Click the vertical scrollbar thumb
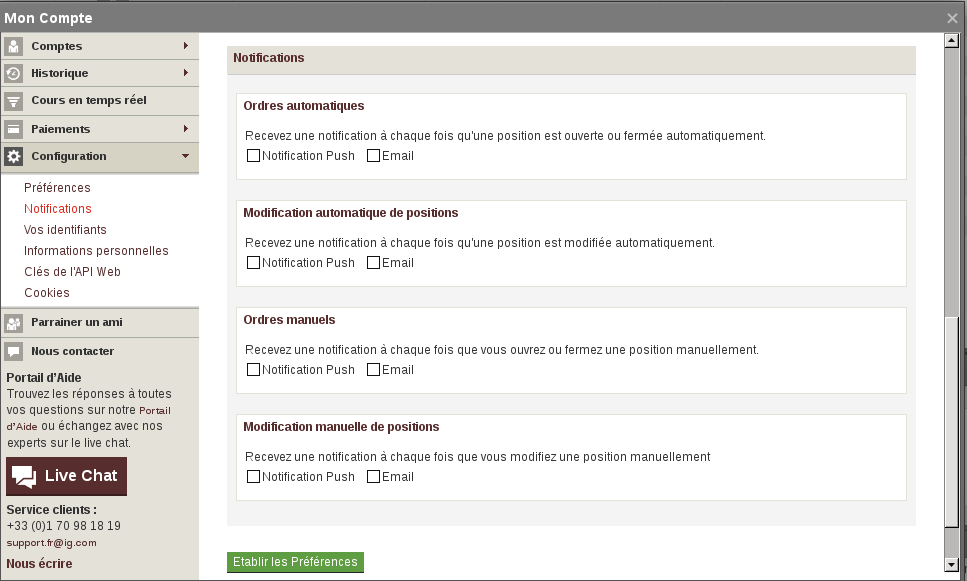Screen dimensions: 967x581 tap(951, 421)
